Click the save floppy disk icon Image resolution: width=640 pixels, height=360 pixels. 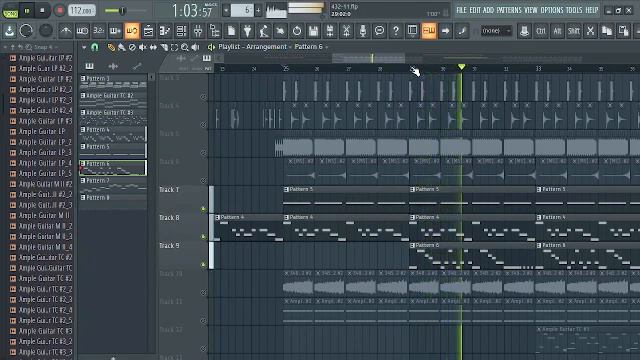tap(313, 31)
